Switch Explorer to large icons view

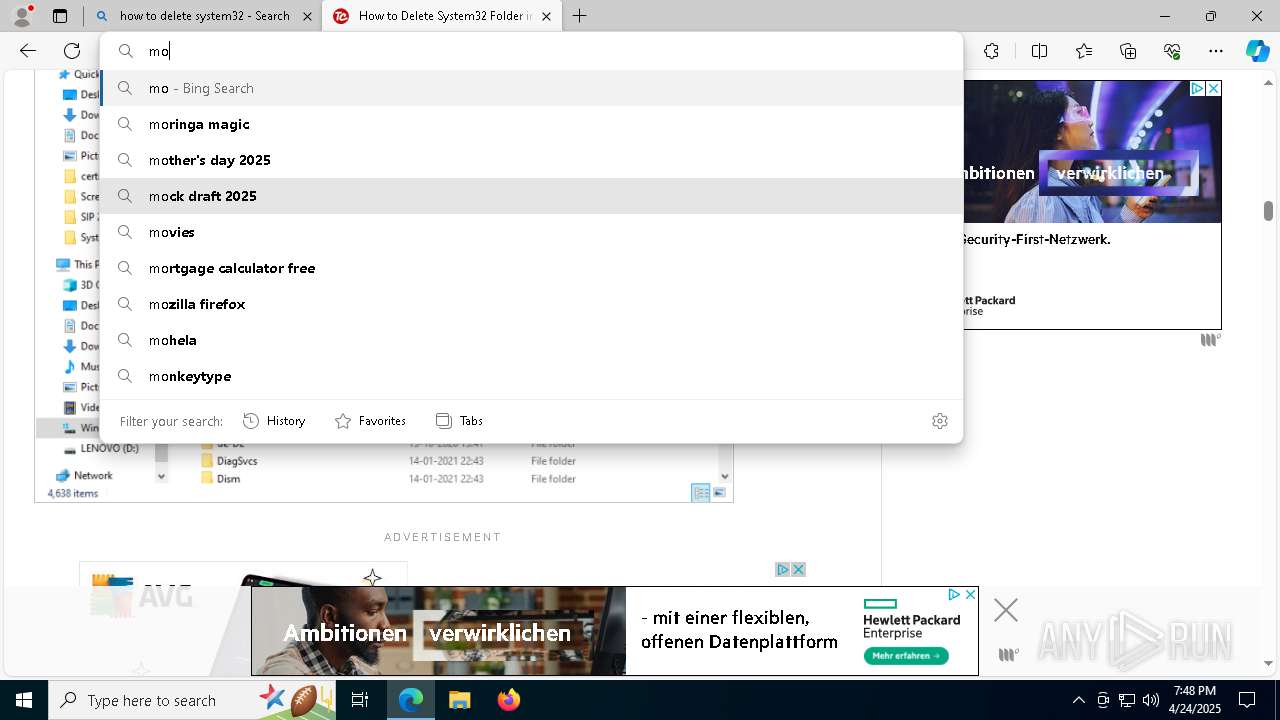pyautogui.click(x=719, y=492)
